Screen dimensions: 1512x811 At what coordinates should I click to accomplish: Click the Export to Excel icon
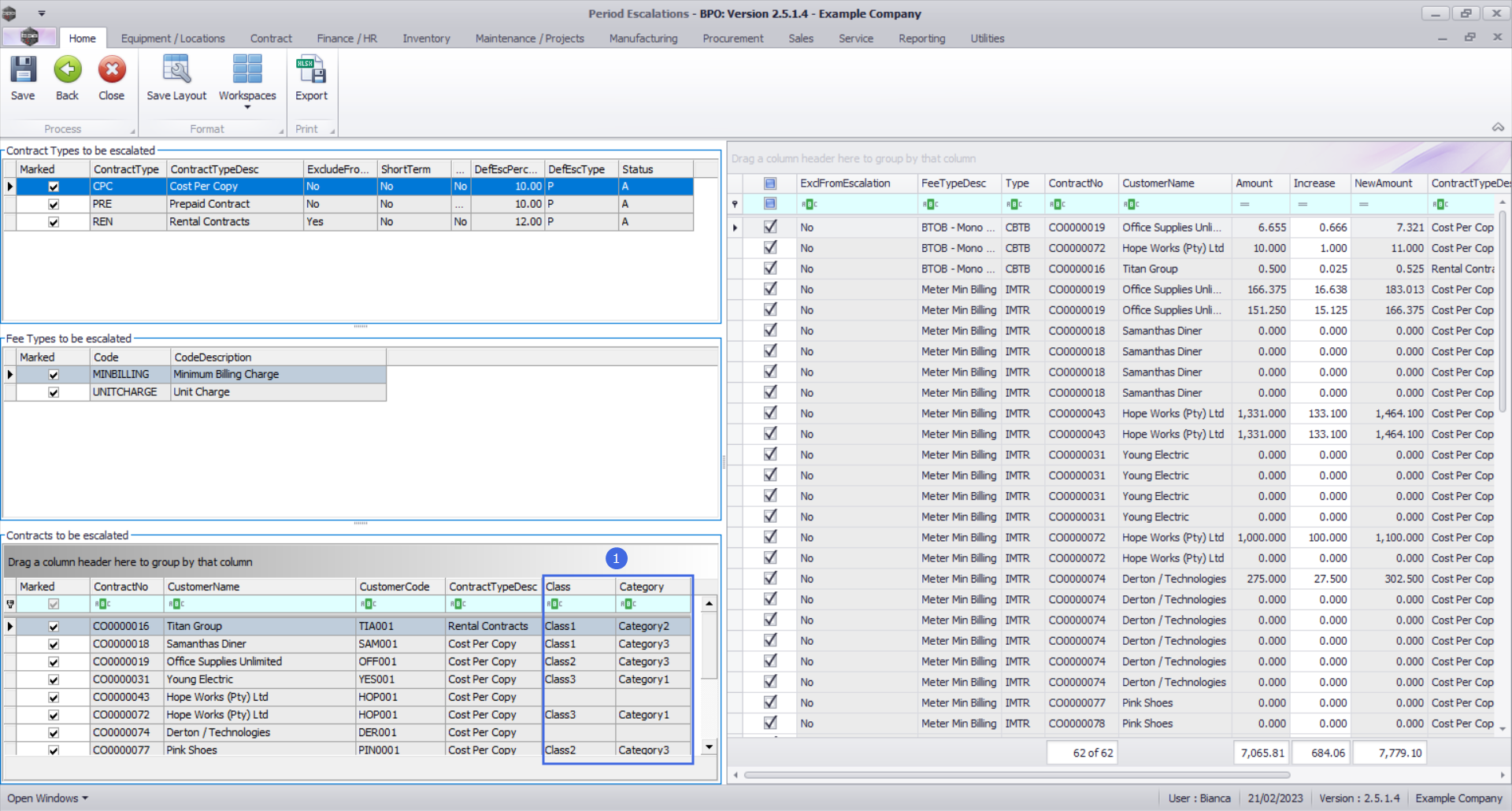311,70
